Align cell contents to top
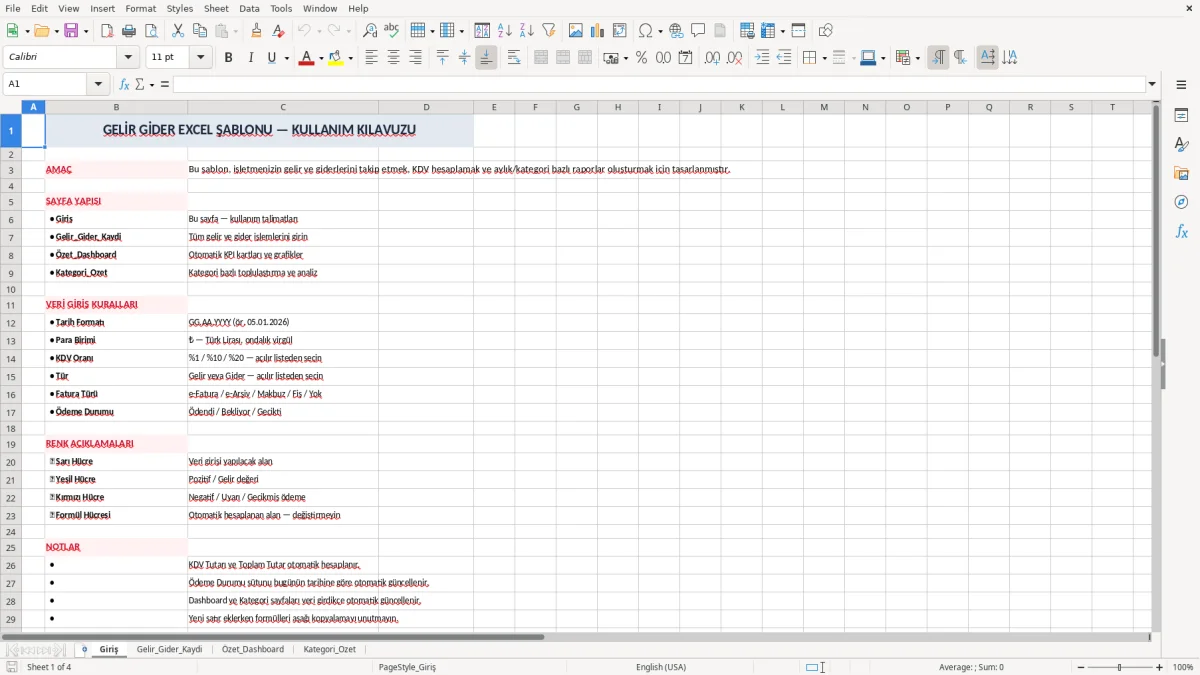The image size is (1200, 675). click(x=442, y=58)
